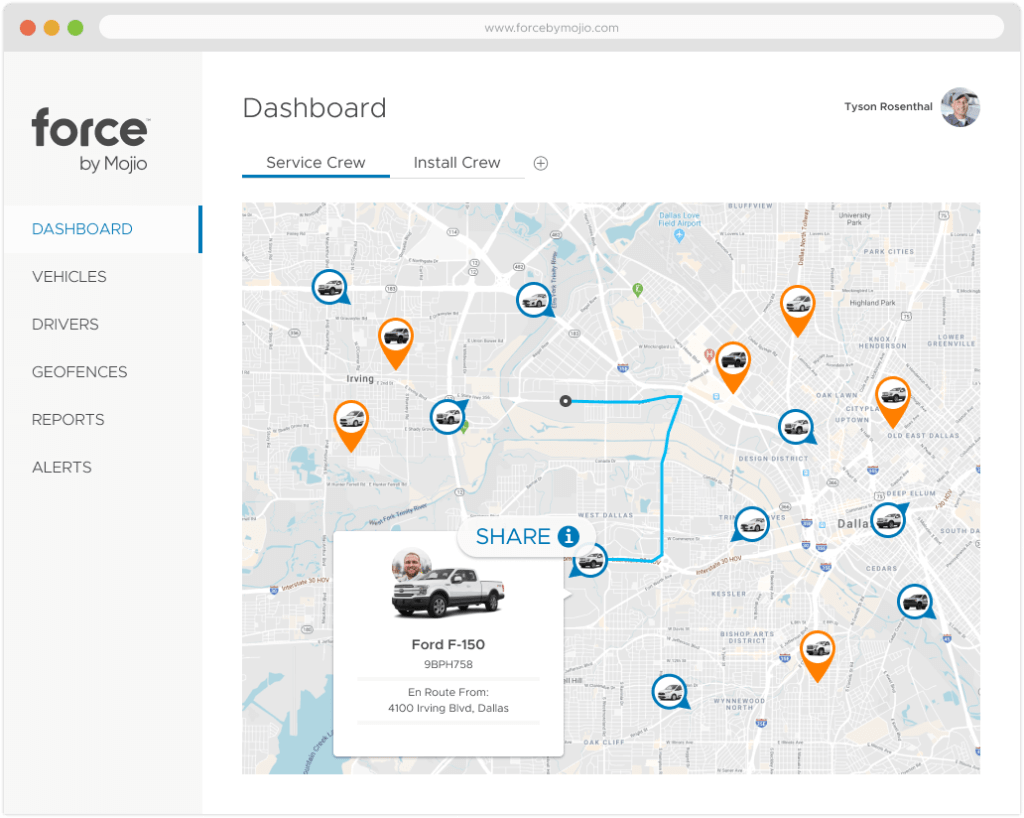Open the Vehicles sidebar item
1024x818 pixels.
tap(69, 277)
